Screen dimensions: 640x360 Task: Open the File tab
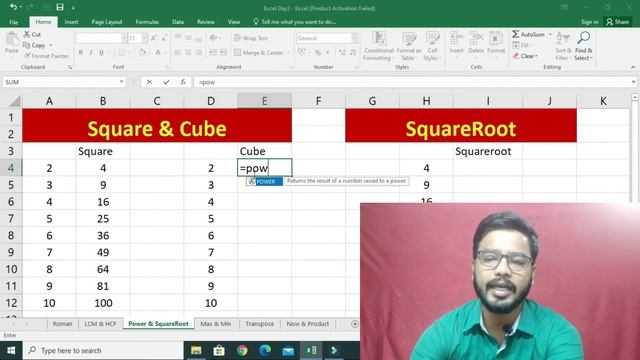point(13,22)
